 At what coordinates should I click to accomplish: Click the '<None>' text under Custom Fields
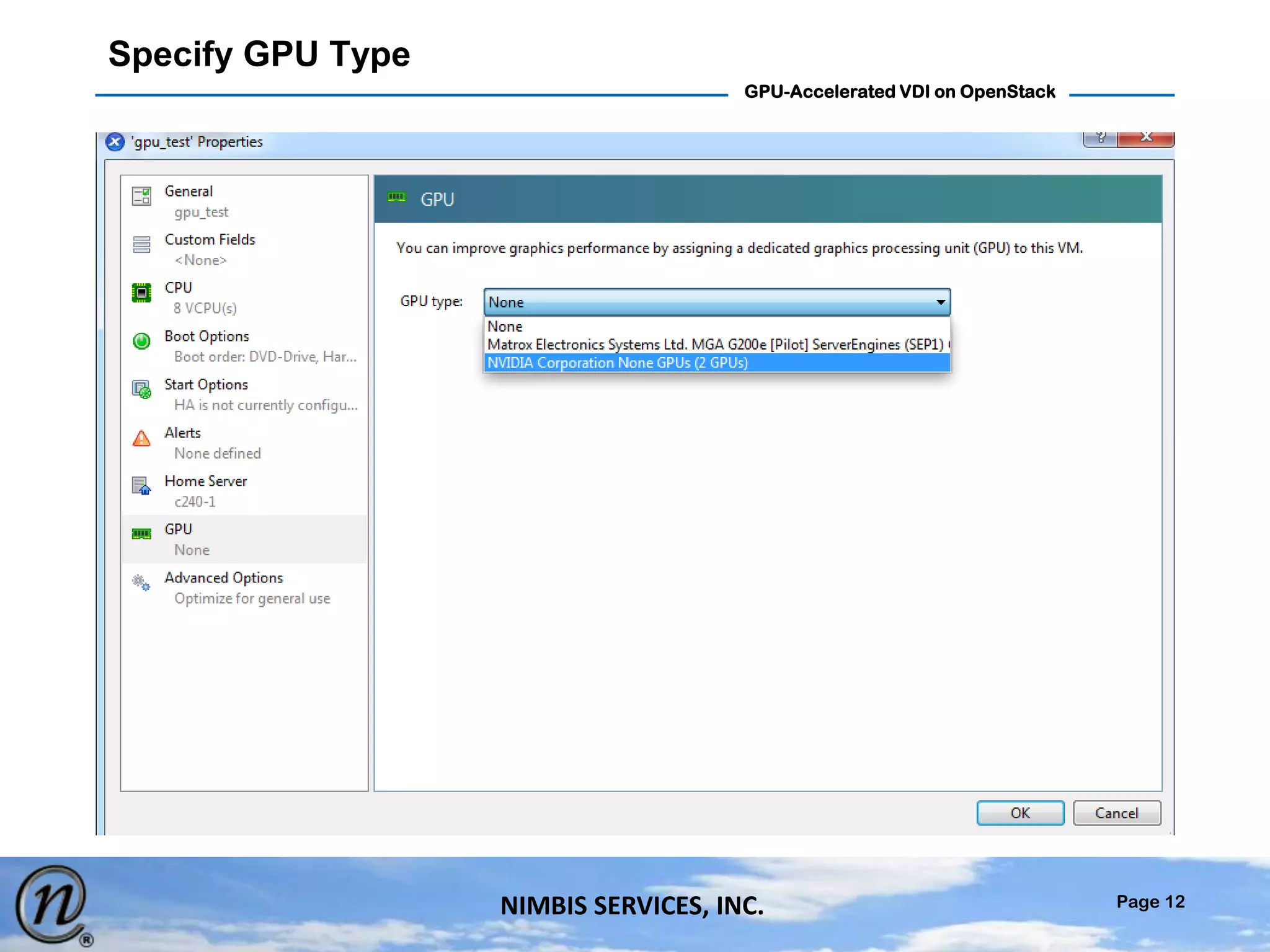pyautogui.click(x=201, y=260)
